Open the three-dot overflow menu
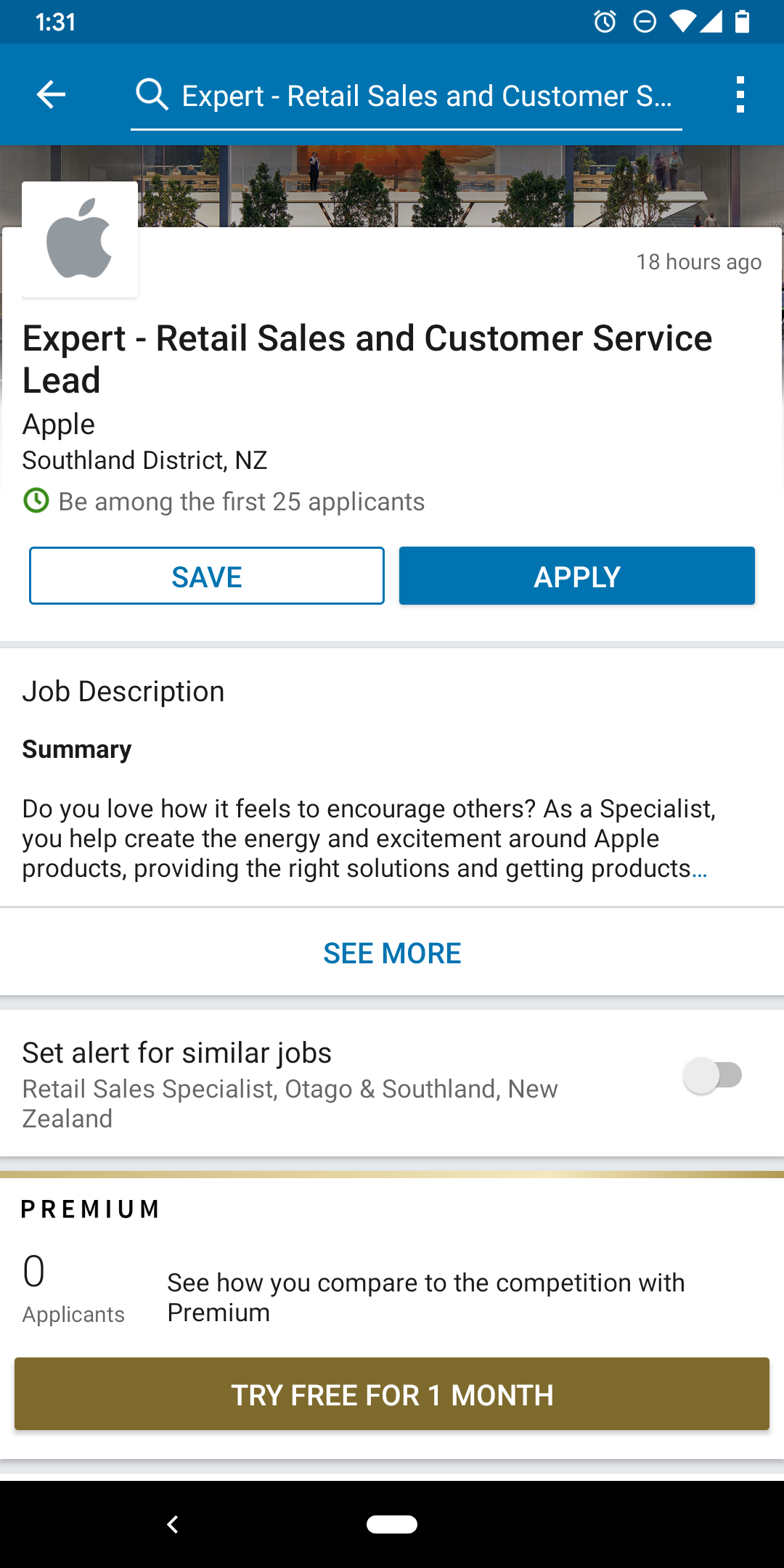Screen dimensions: 784x1568 [x=740, y=94]
